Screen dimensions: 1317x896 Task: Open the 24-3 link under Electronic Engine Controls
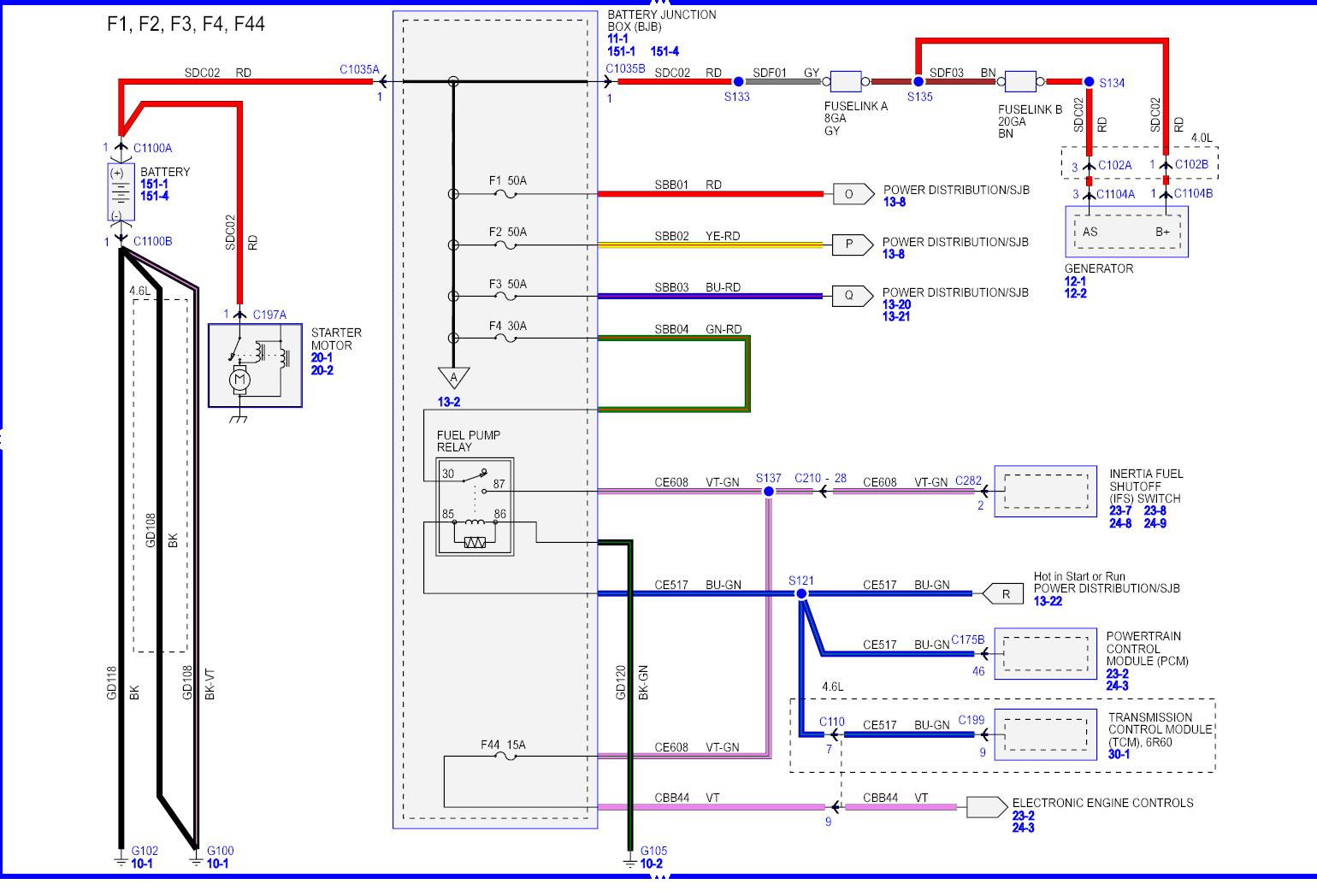coord(1024,828)
